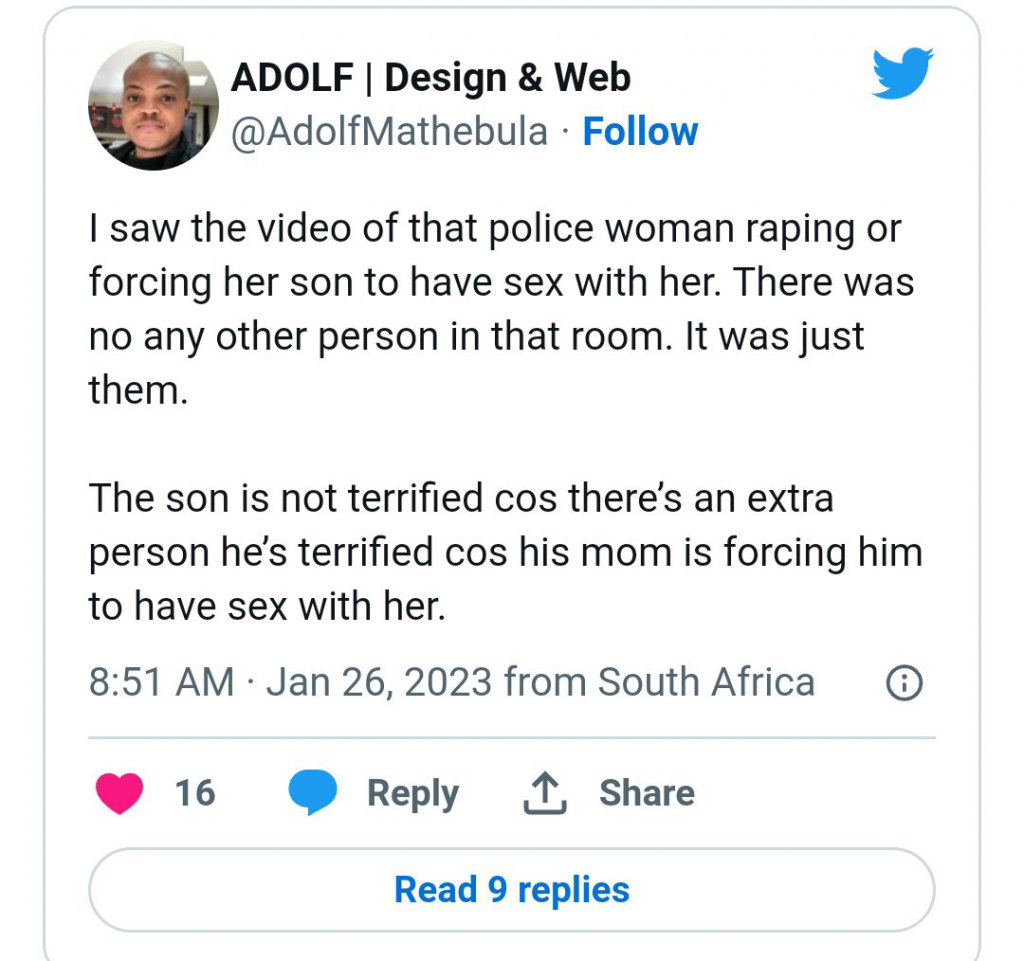
Task: Click the Twitter bird logo
Action: [x=902, y=74]
